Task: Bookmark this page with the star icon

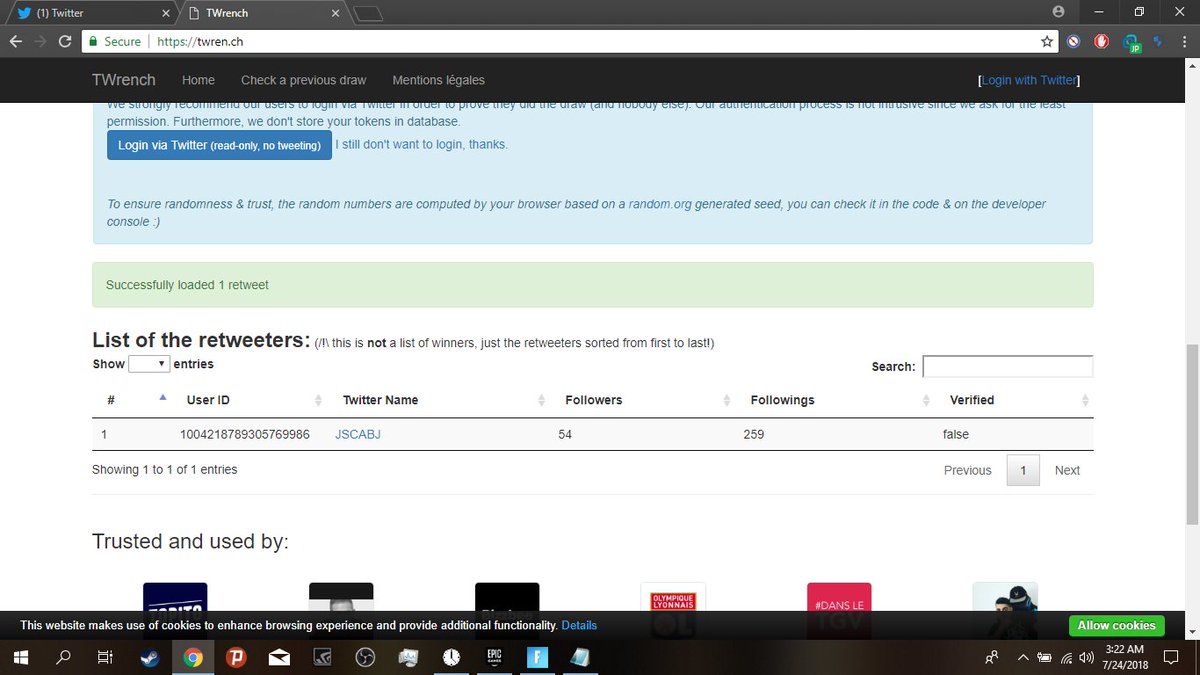Action: coord(1047,42)
